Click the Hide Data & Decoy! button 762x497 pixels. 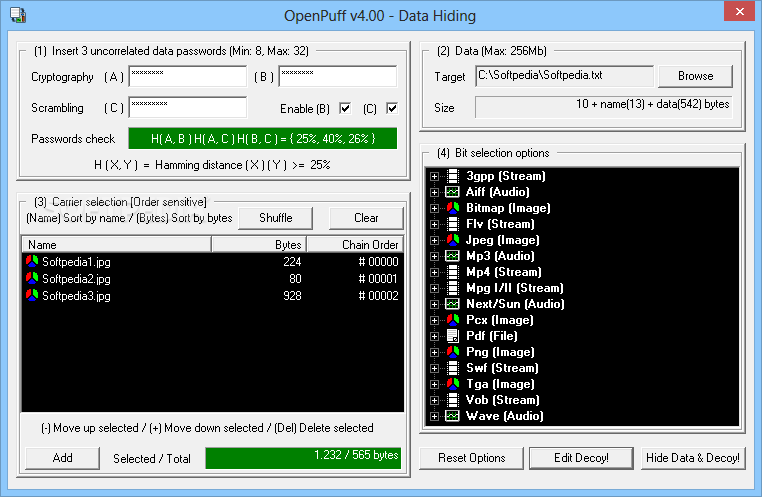[693, 458]
